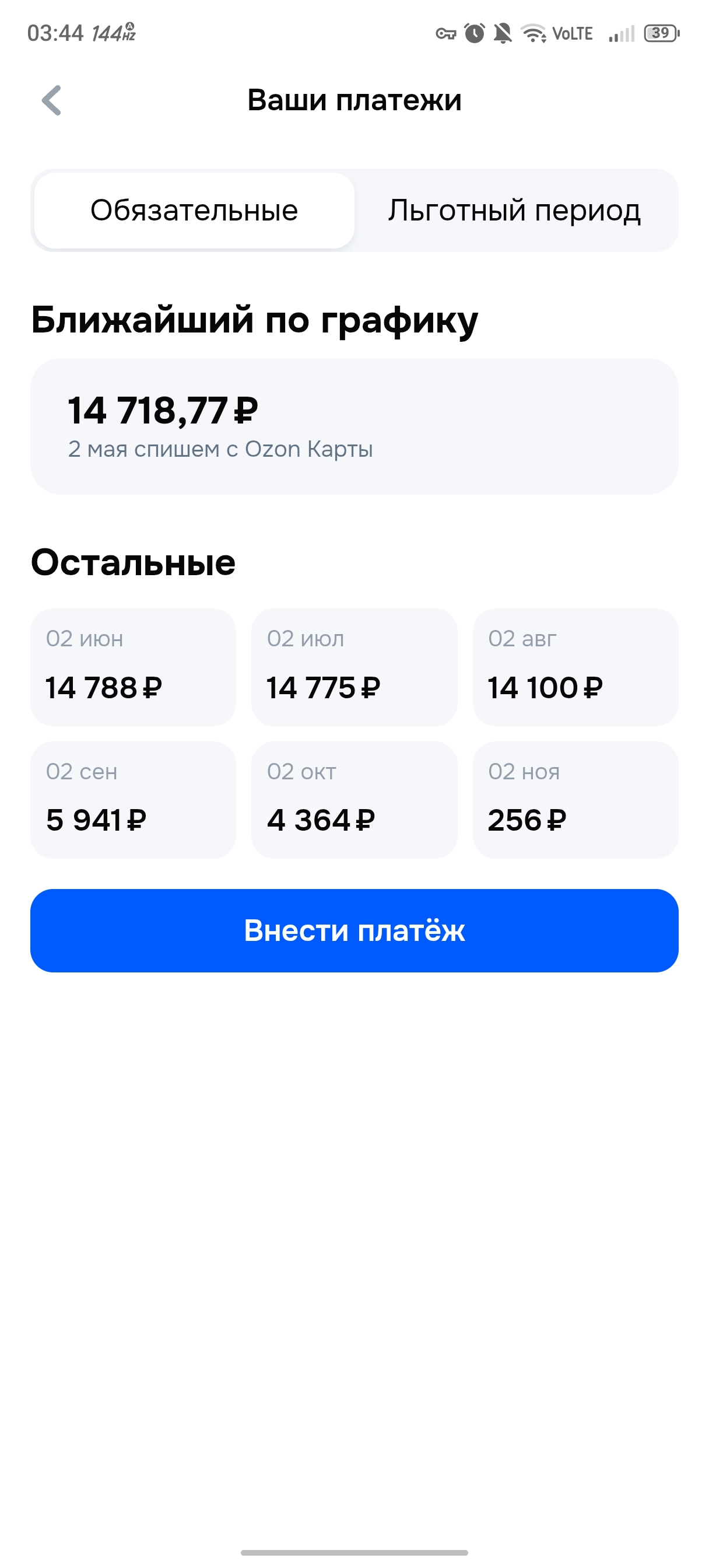This screenshot has height=1568, width=709.
Task: Tap the battery level indicator
Action: coord(662,33)
